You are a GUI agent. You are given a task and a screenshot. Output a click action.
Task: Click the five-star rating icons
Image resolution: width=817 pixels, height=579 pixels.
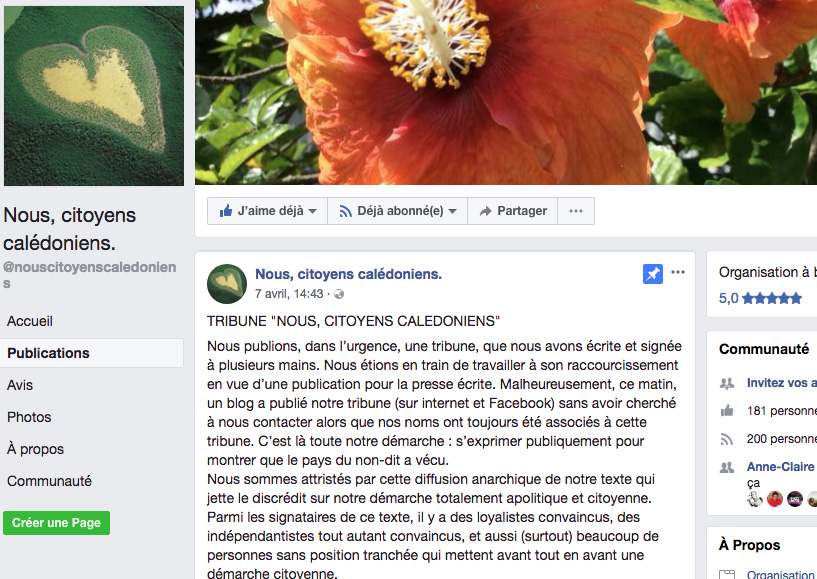772,298
